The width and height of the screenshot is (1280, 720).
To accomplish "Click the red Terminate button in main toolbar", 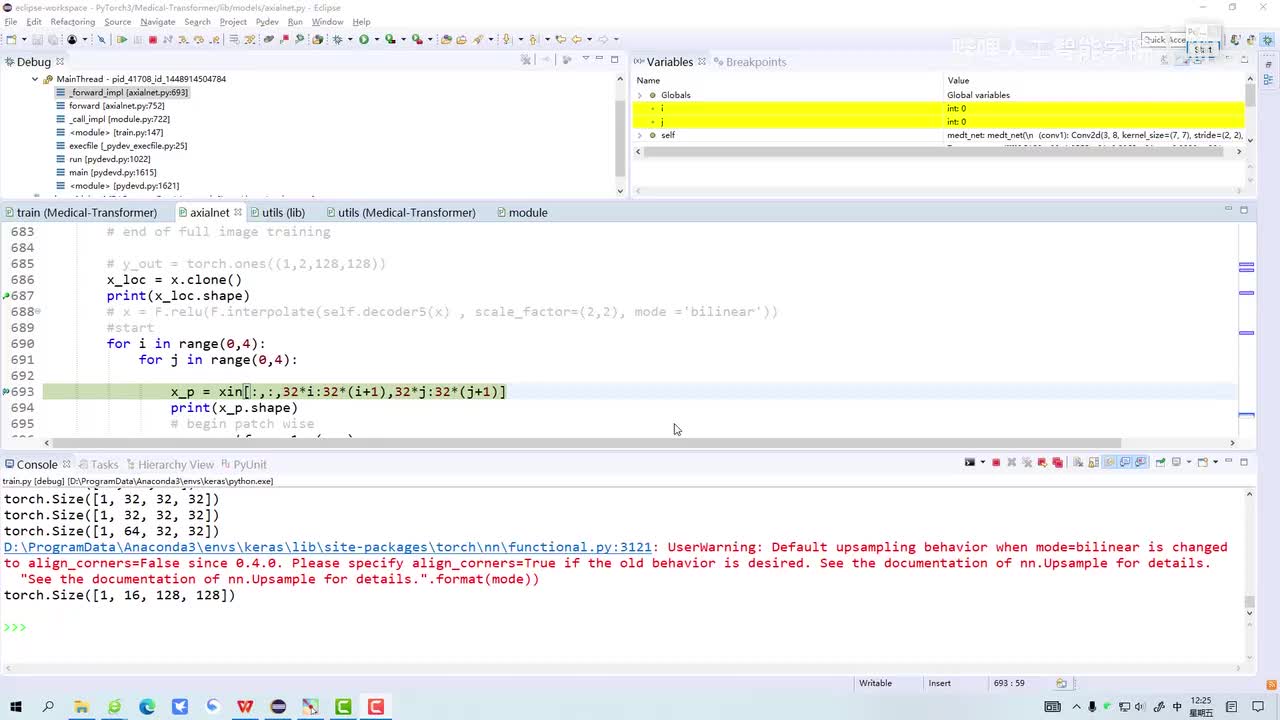I will [x=153, y=40].
